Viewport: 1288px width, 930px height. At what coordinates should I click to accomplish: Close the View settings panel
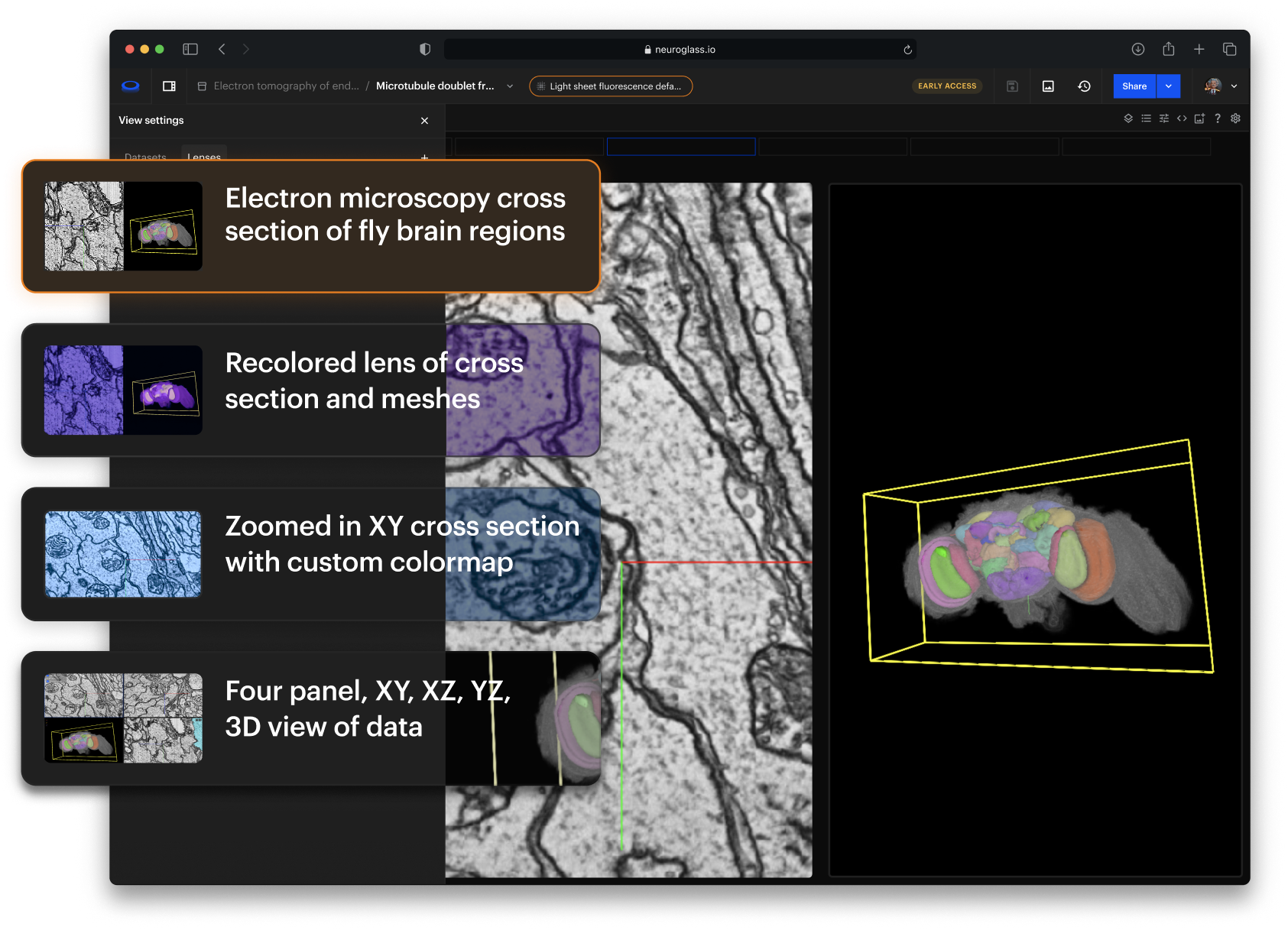click(424, 121)
